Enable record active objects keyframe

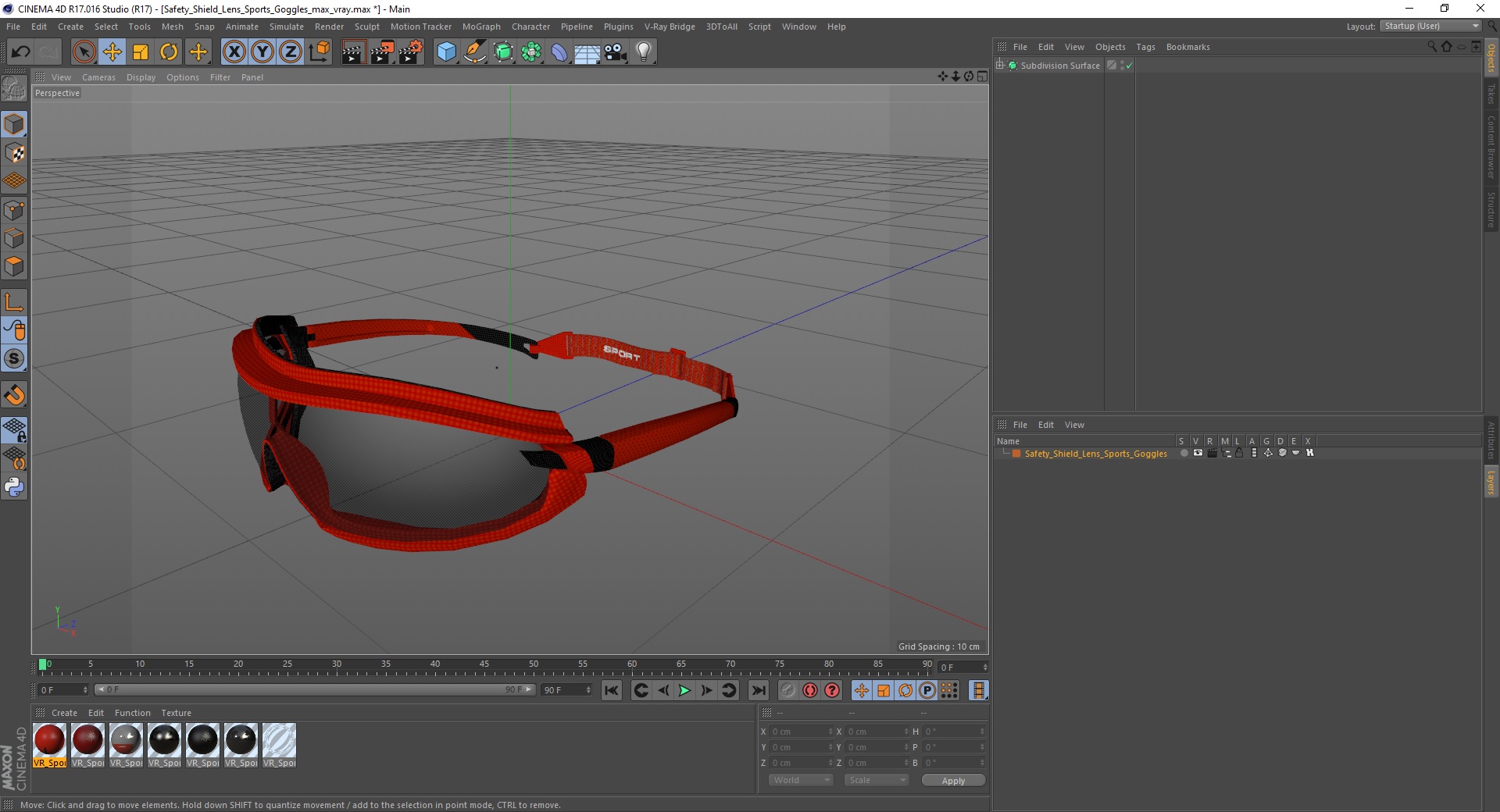[788, 690]
